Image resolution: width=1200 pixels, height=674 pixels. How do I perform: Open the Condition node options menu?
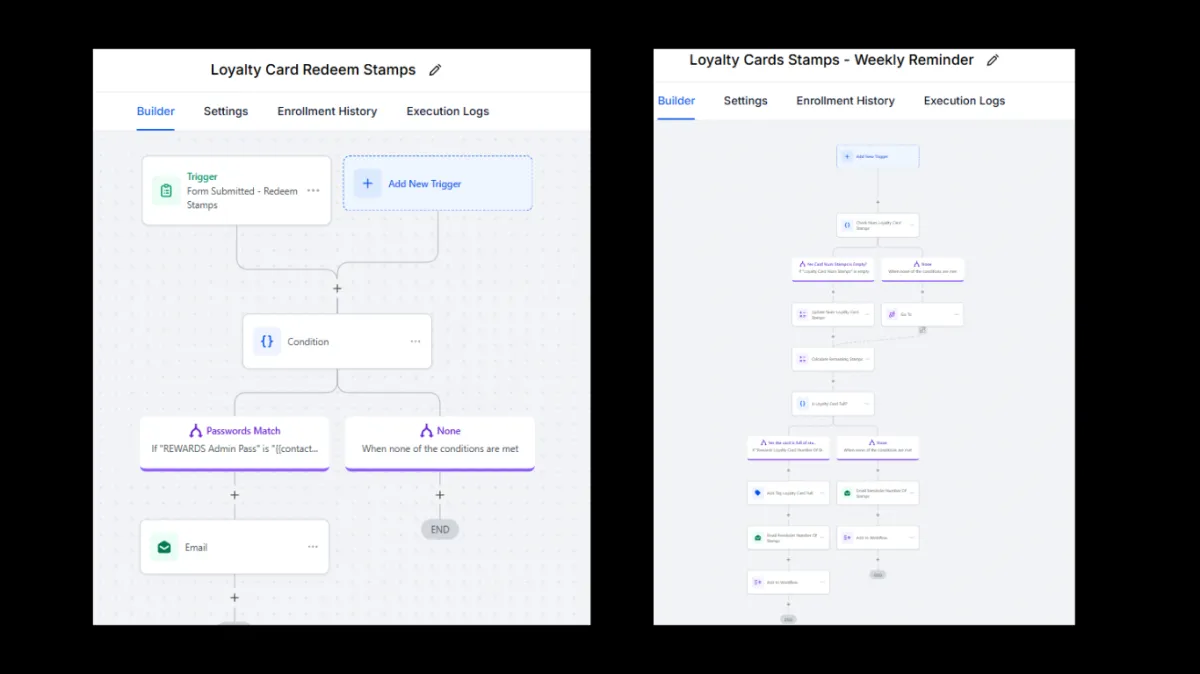point(415,341)
